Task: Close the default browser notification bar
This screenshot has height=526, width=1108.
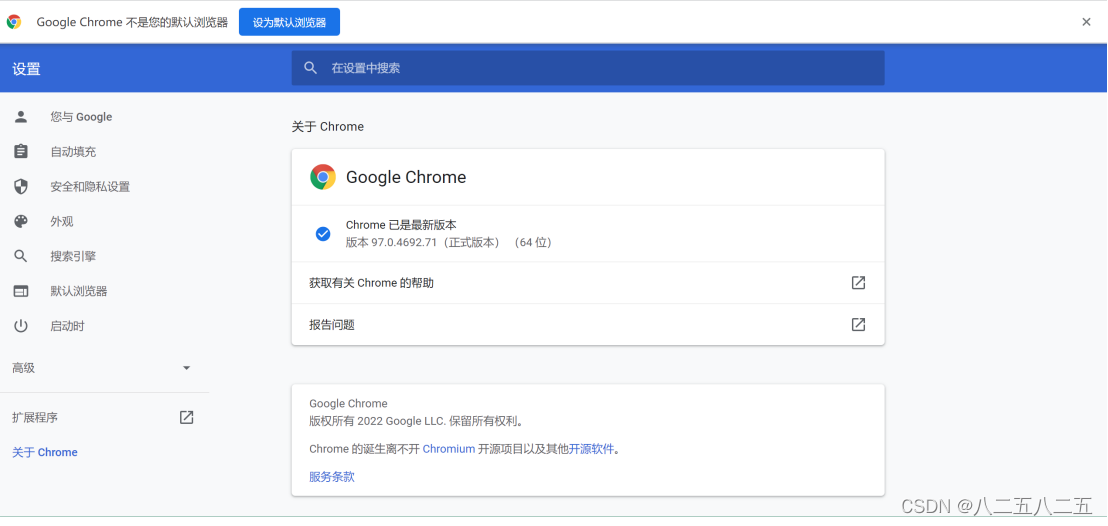Action: point(1086,22)
